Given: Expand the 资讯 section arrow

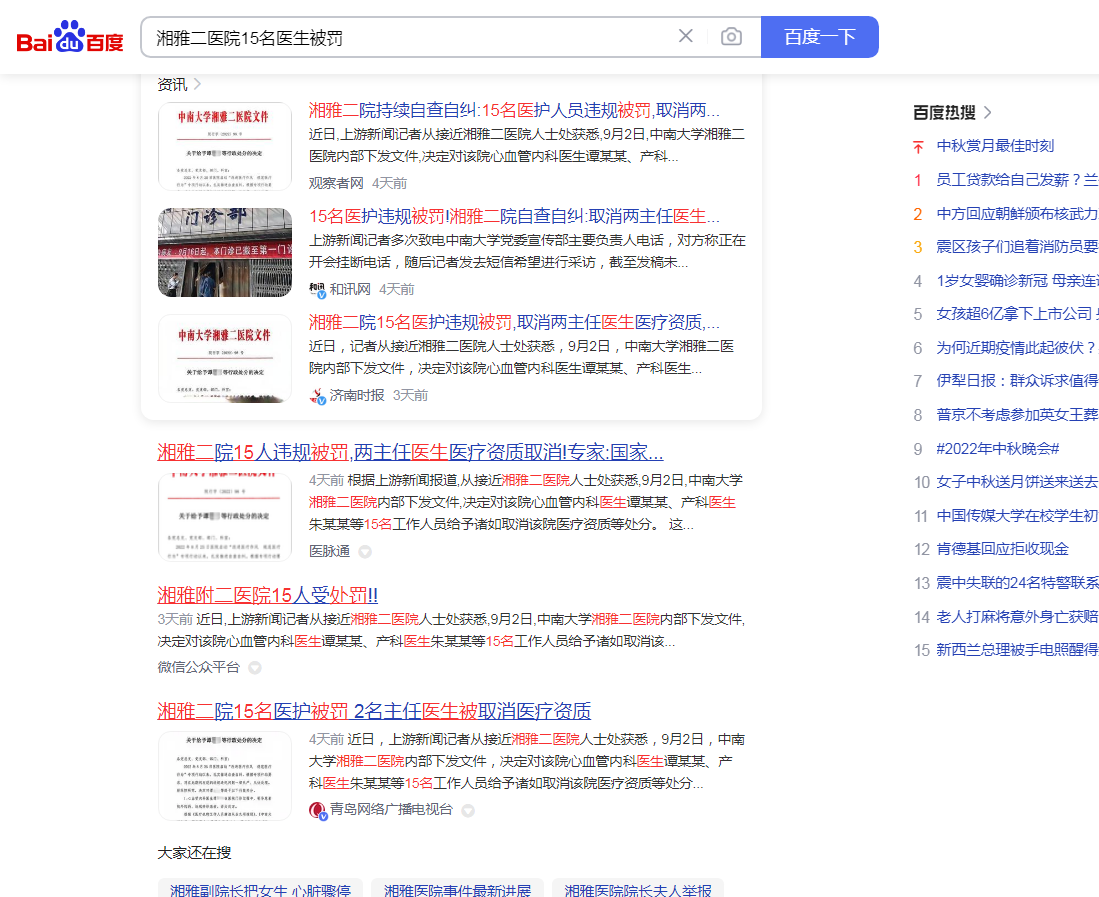Looking at the screenshot, I should click(198, 84).
